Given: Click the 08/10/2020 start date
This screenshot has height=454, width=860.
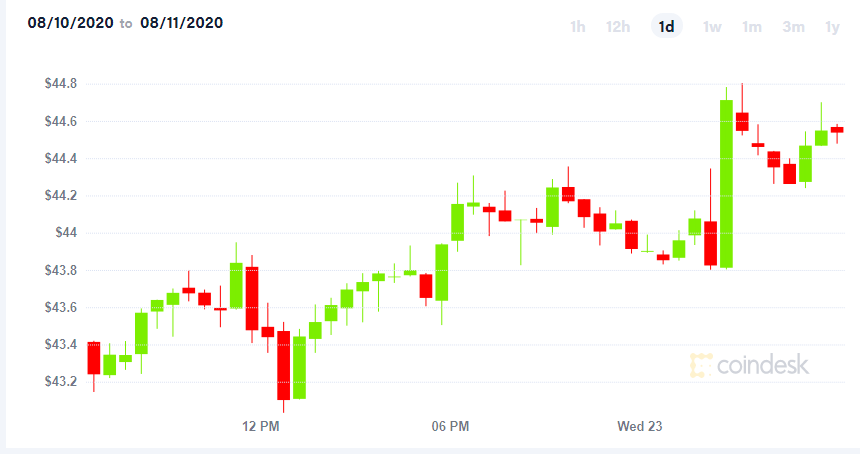Looking at the screenshot, I should pos(71,23).
